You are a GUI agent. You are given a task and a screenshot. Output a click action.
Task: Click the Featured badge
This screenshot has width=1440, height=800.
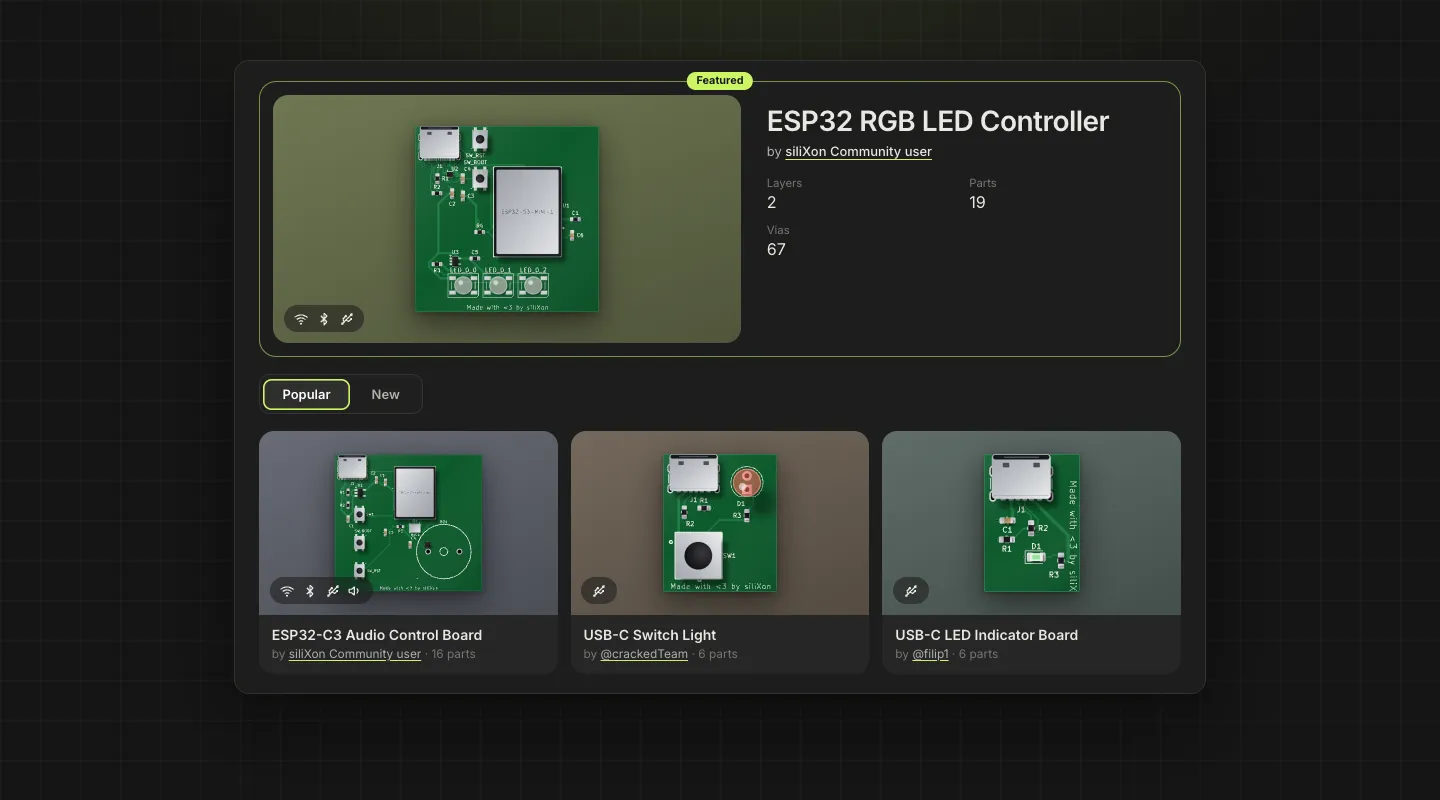tap(720, 81)
